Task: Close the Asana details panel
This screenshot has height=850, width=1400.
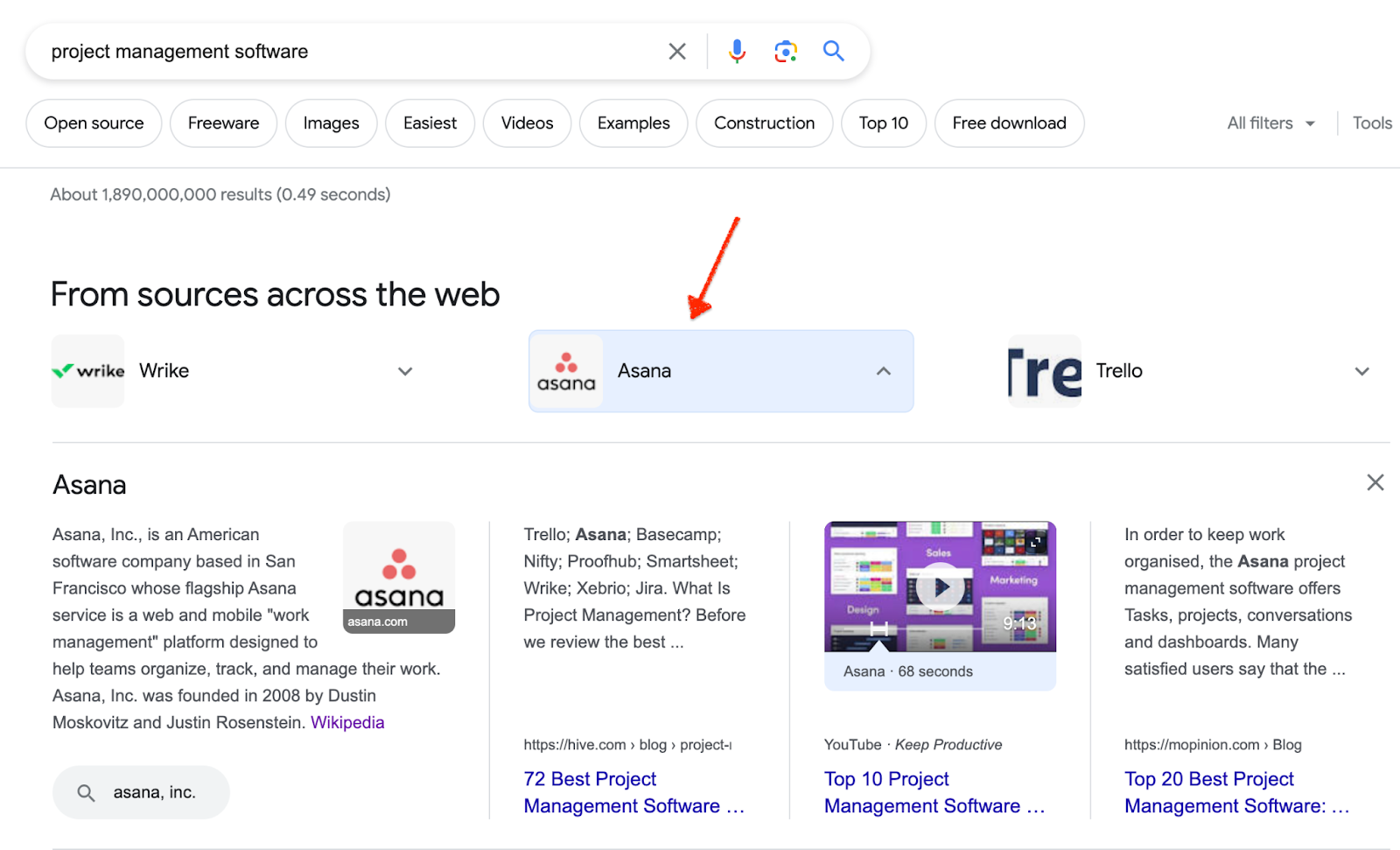Action: 1375,482
